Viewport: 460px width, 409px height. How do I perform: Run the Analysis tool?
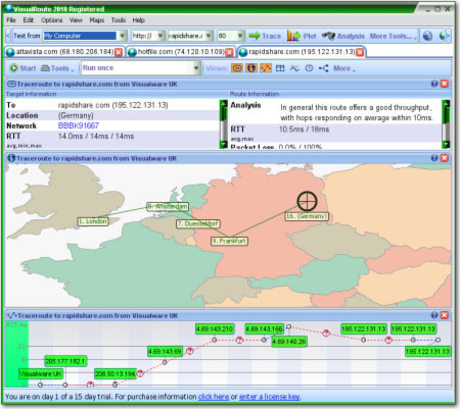343,36
